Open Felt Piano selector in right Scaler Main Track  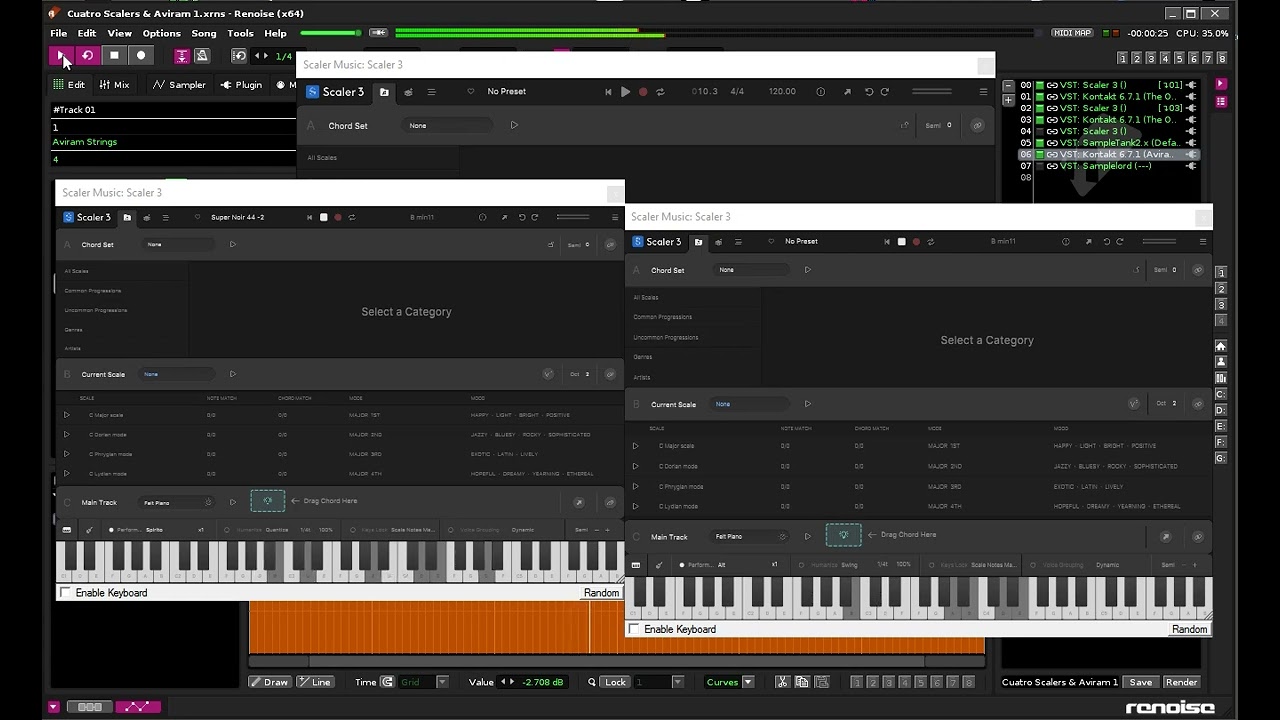click(750, 537)
